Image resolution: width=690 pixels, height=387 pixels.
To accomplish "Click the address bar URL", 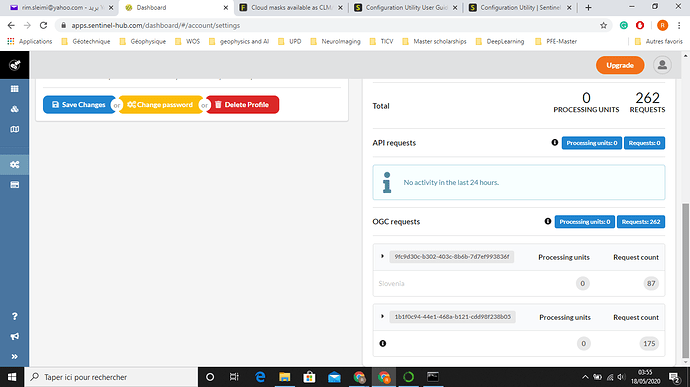I will coord(156,26).
